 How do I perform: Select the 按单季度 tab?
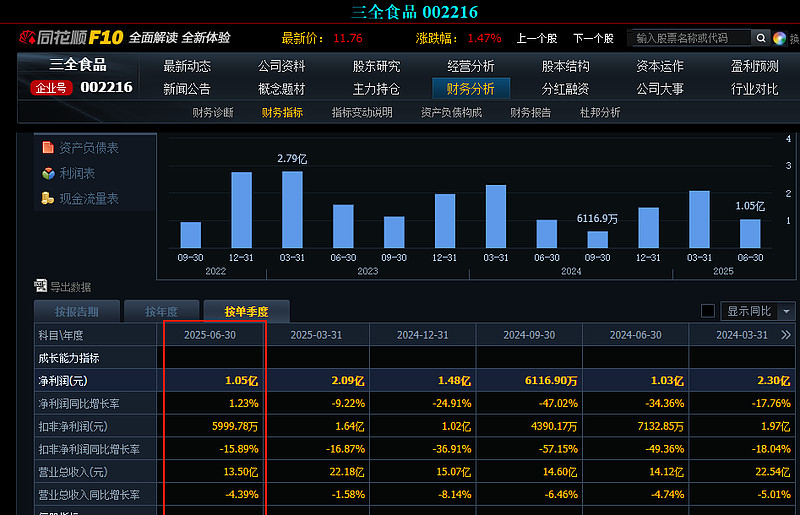click(x=246, y=311)
